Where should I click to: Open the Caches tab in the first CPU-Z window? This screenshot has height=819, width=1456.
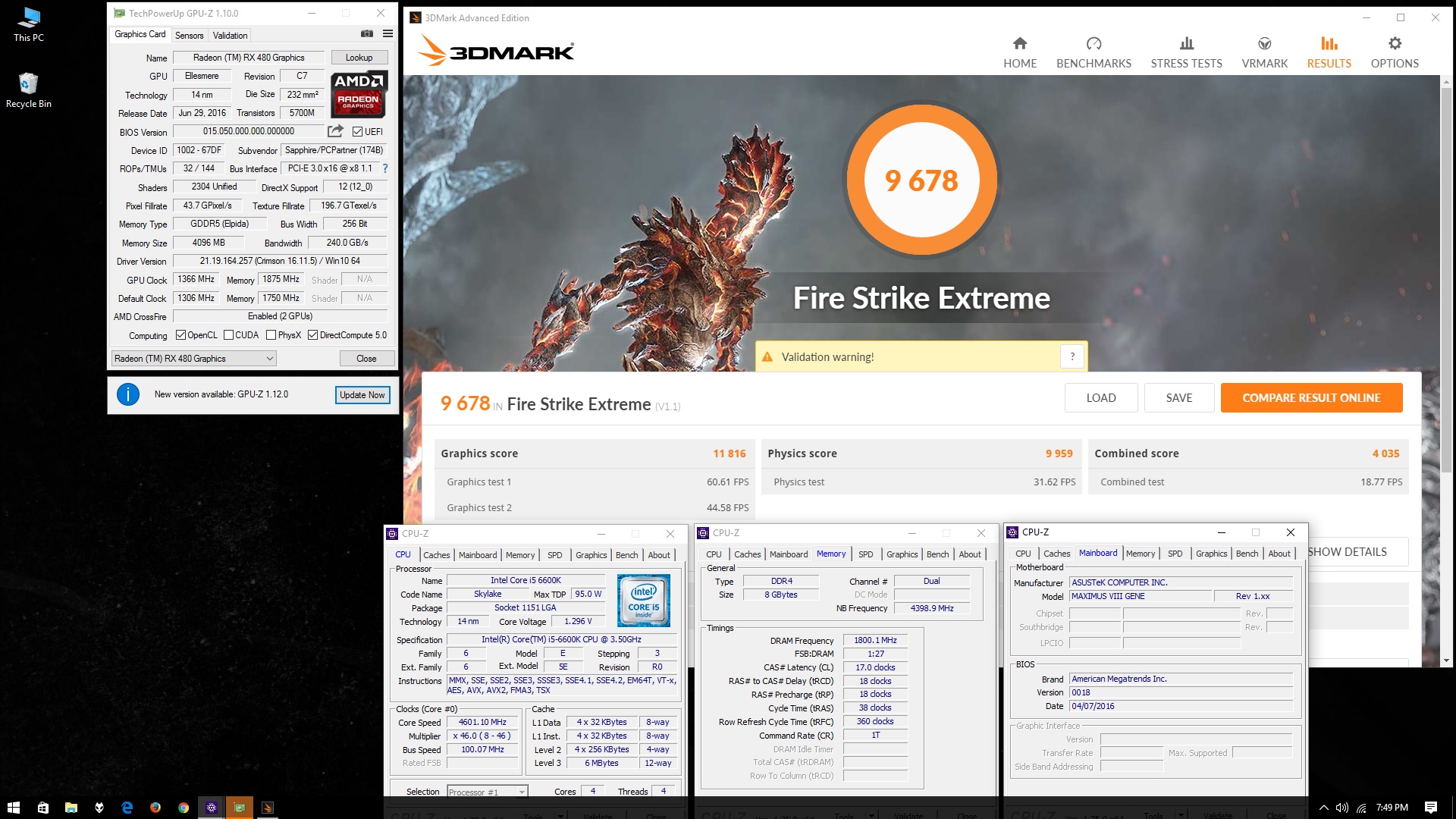436,555
